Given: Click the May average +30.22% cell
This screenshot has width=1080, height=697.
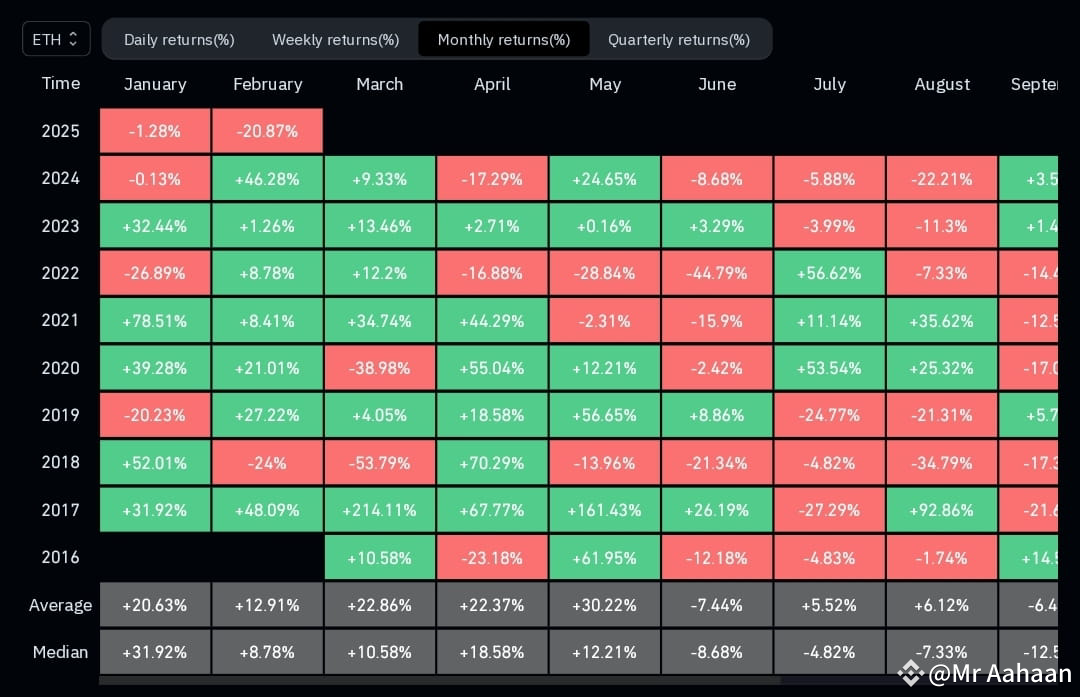Looking at the screenshot, I should [604, 605].
